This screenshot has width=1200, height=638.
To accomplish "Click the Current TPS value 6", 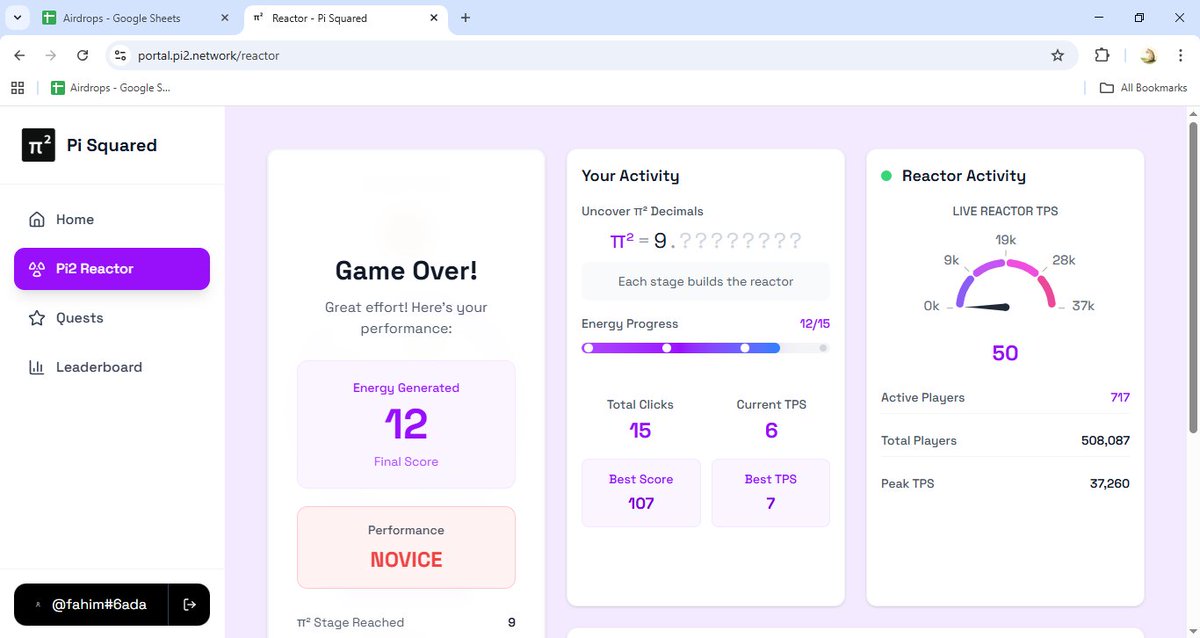I will coord(771,430).
